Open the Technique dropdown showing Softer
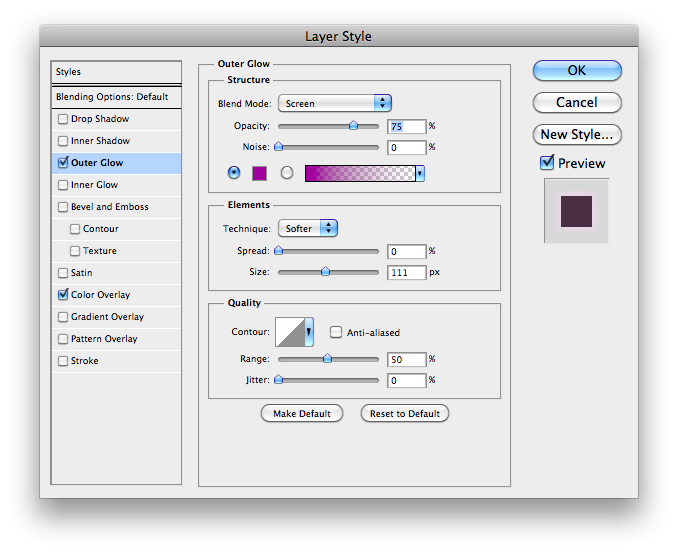Image resolution: width=678 pixels, height=553 pixels. [308, 228]
